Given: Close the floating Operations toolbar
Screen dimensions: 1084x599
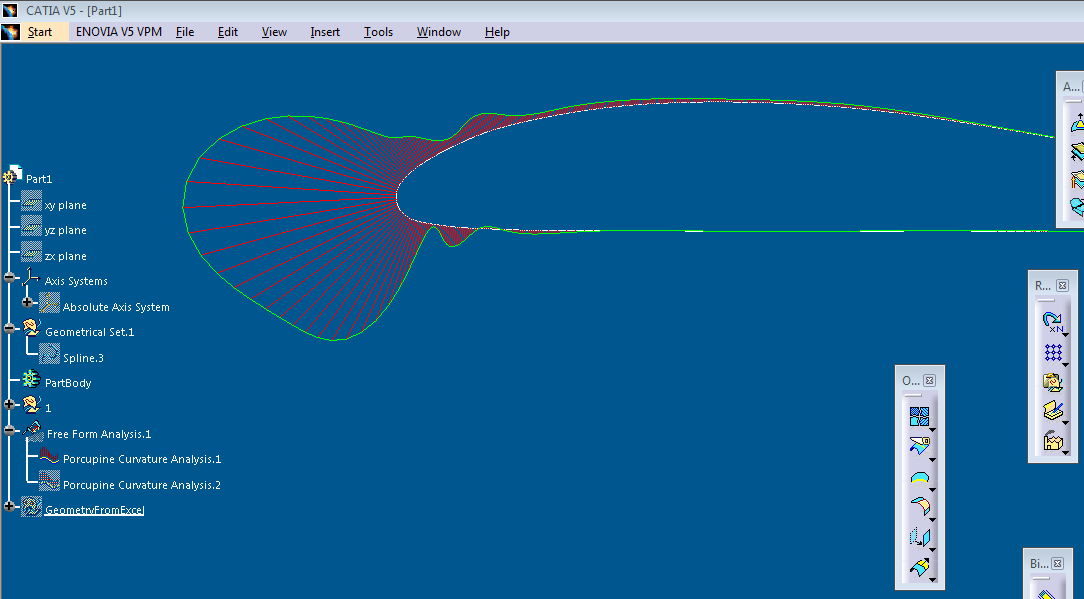Looking at the screenshot, I should (929, 381).
